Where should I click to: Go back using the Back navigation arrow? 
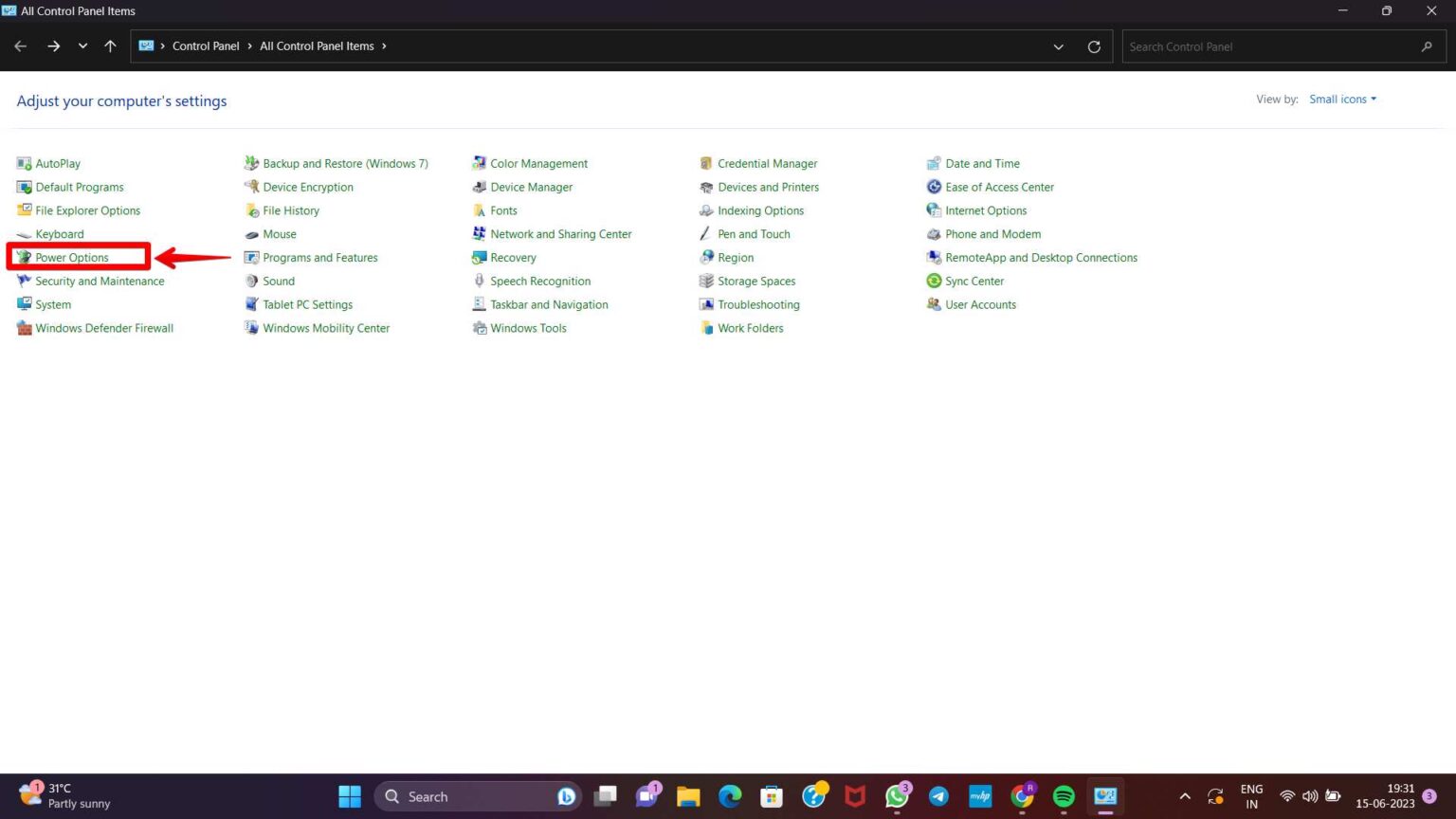[x=20, y=45]
